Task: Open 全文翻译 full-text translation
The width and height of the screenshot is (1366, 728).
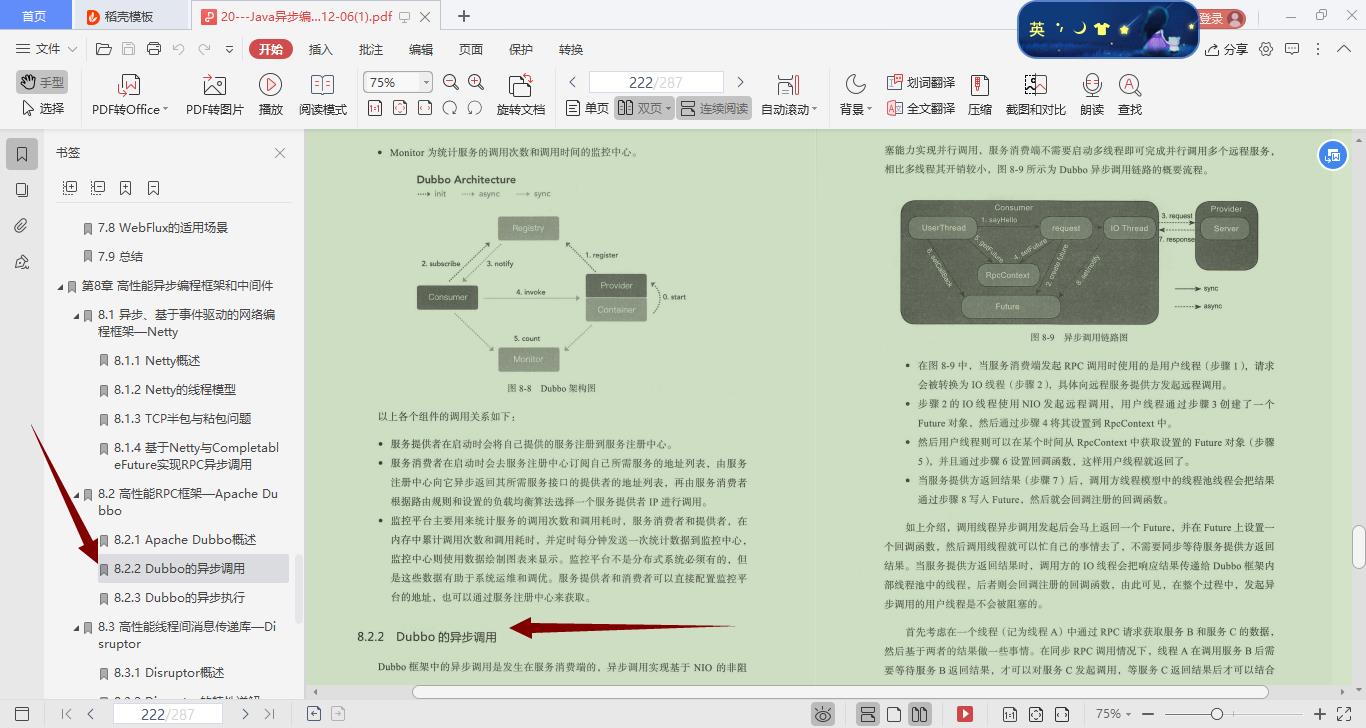Action: [x=921, y=108]
